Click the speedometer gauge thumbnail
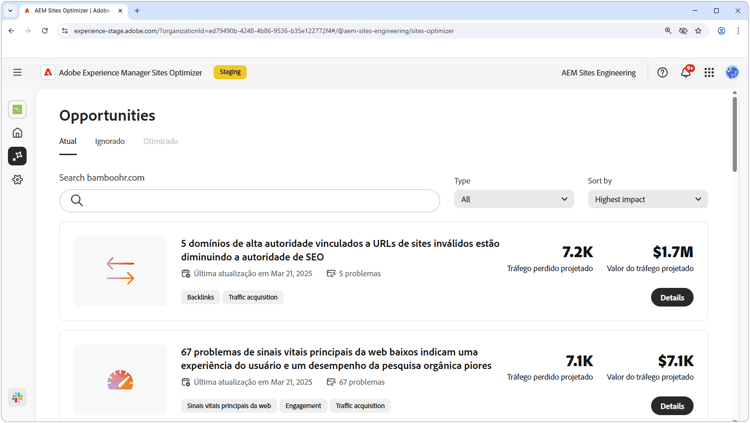This screenshot has height=423, width=750. pos(121,380)
